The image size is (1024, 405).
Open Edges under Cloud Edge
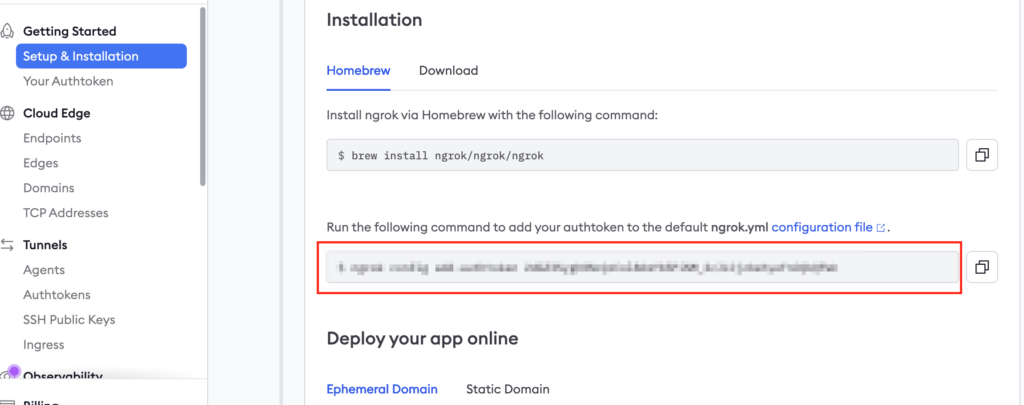(40, 163)
